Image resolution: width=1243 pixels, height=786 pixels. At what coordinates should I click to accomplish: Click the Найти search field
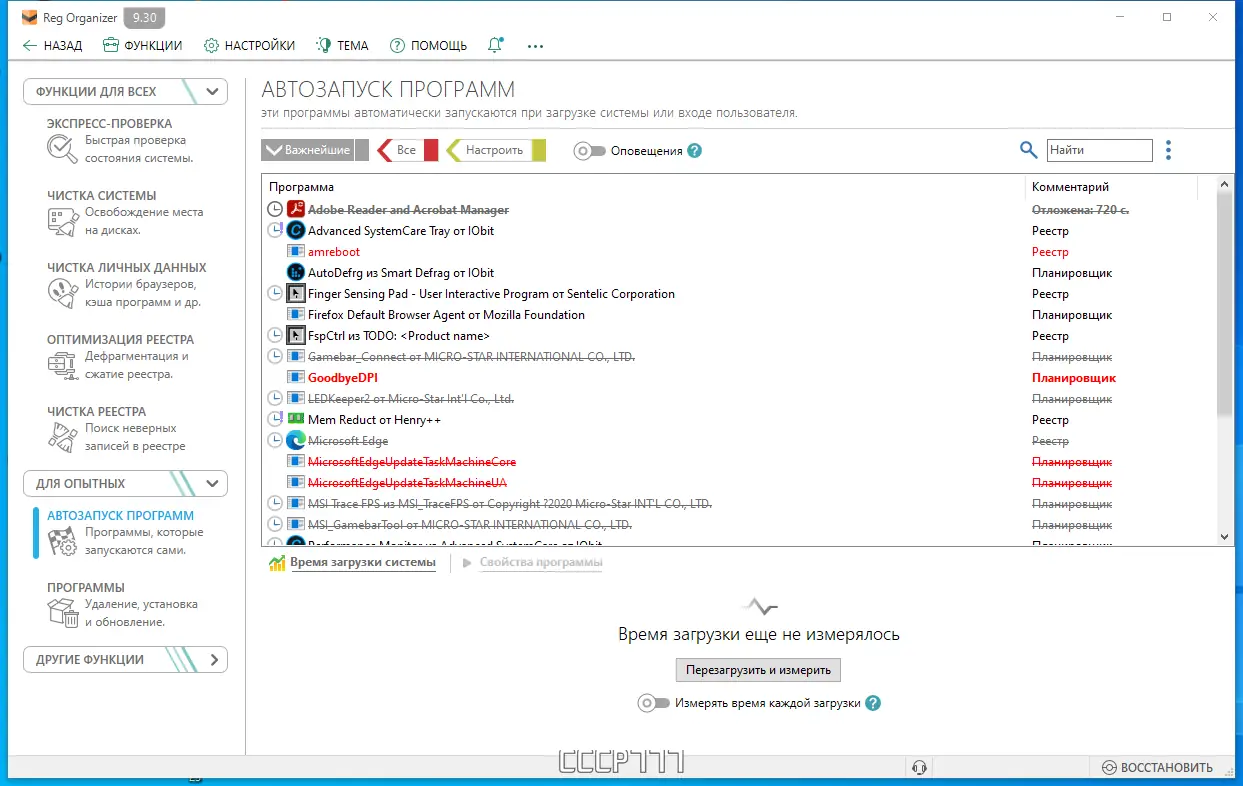click(x=1099, y=150)
